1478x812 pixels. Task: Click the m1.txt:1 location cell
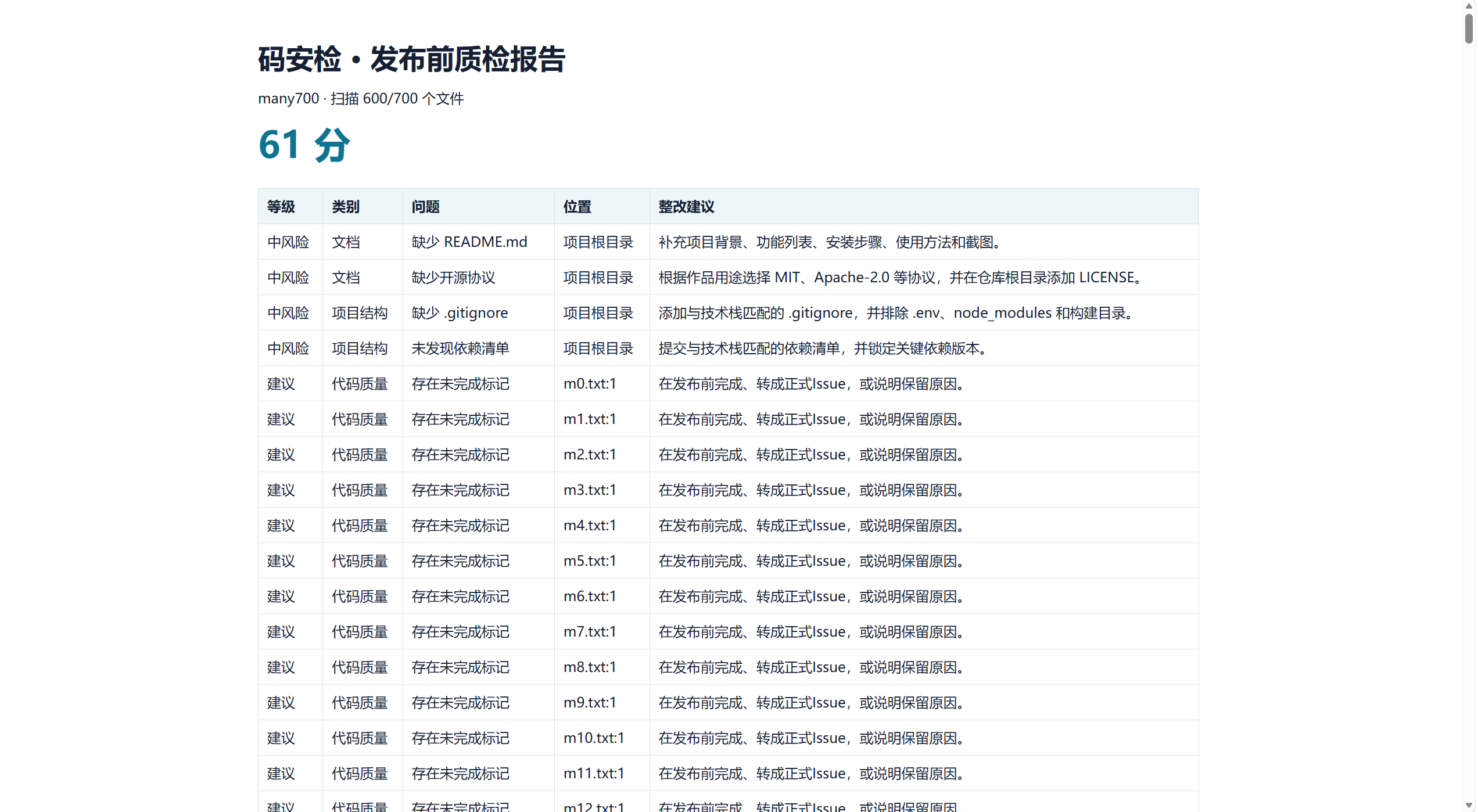602,419
